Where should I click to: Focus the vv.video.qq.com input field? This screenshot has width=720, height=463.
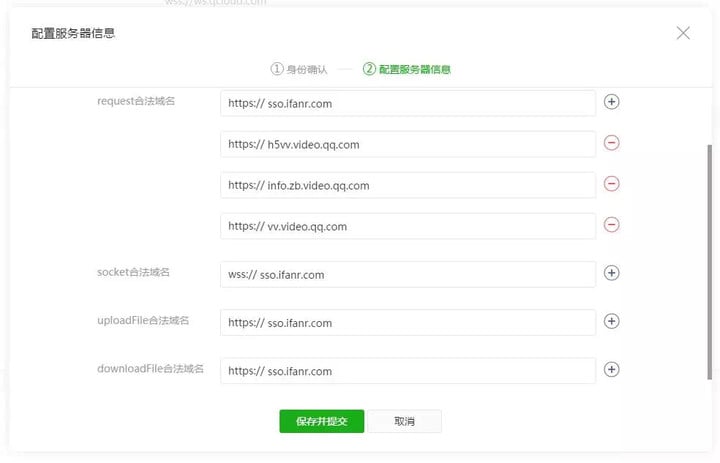[x=408, y=226]
